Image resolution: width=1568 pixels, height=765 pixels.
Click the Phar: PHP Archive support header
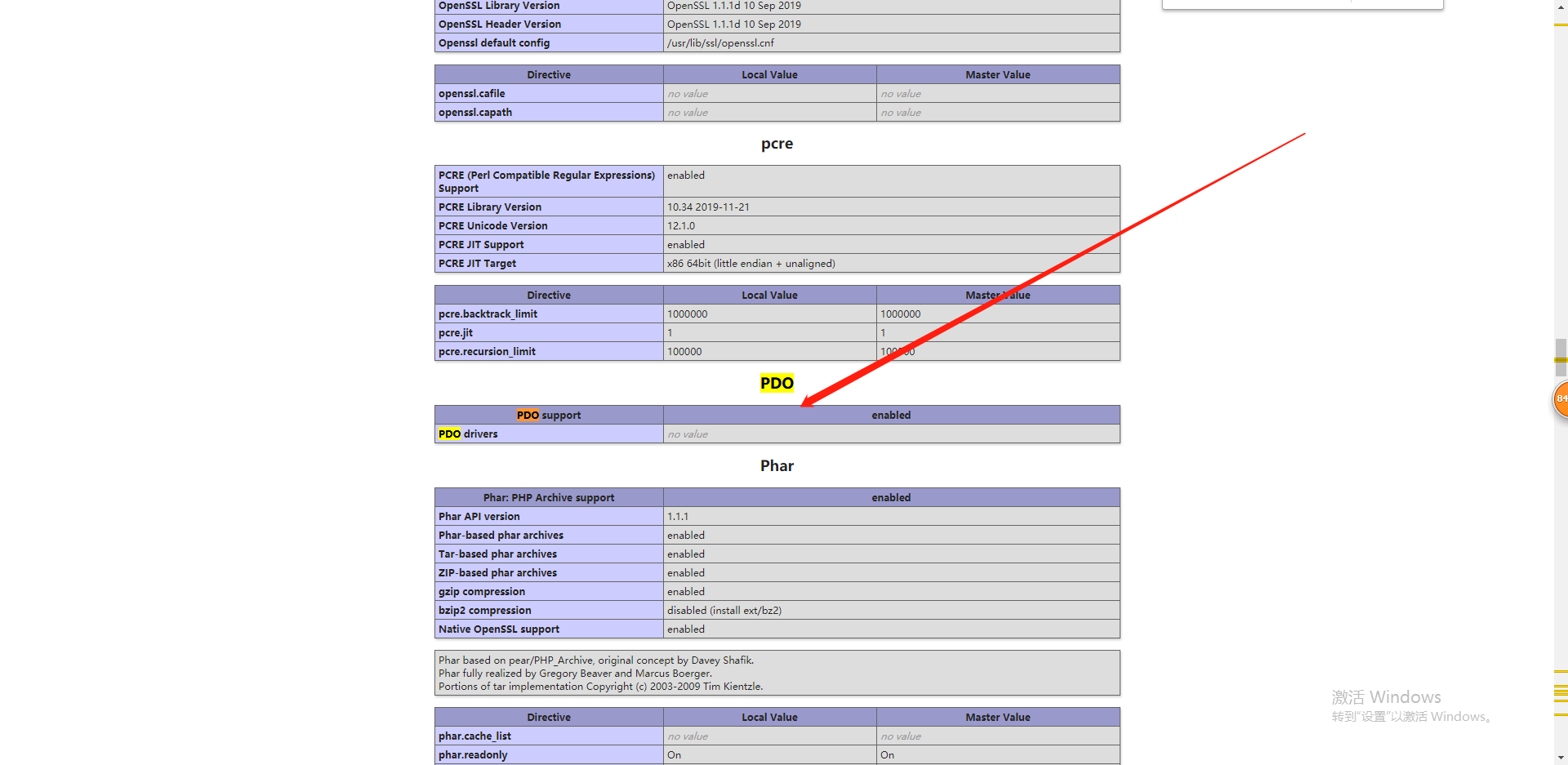548,497
